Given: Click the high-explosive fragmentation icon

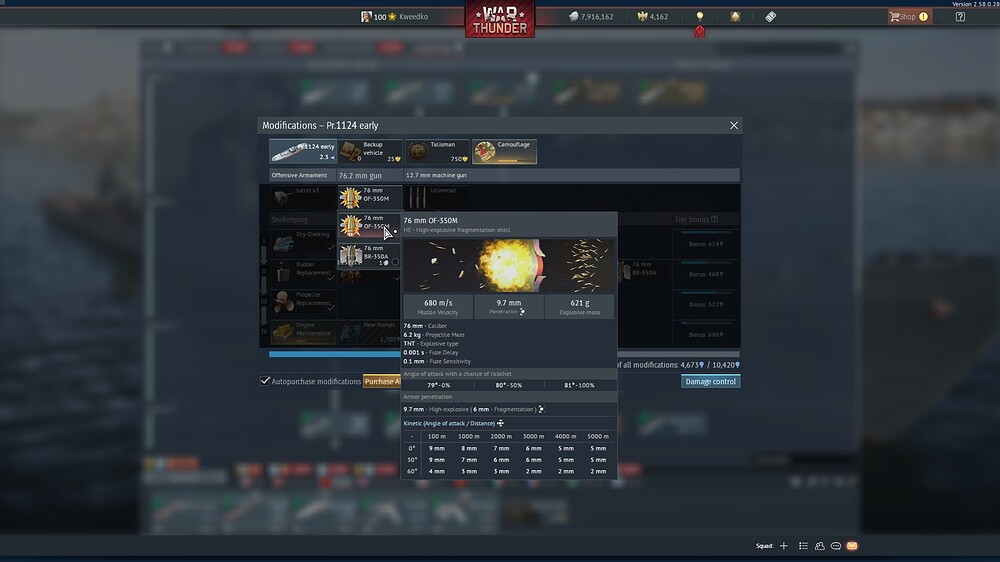Looking at the screenshot, I should click(541, 410).
